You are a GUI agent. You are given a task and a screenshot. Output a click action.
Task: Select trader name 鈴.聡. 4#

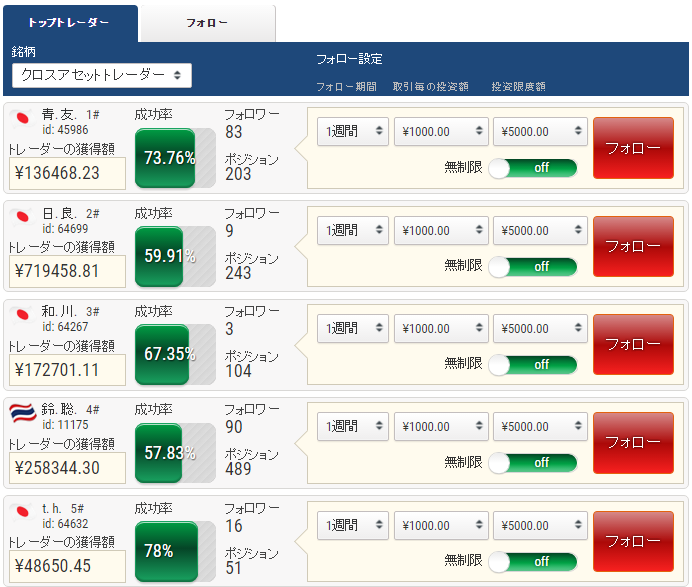pos(71,410)
